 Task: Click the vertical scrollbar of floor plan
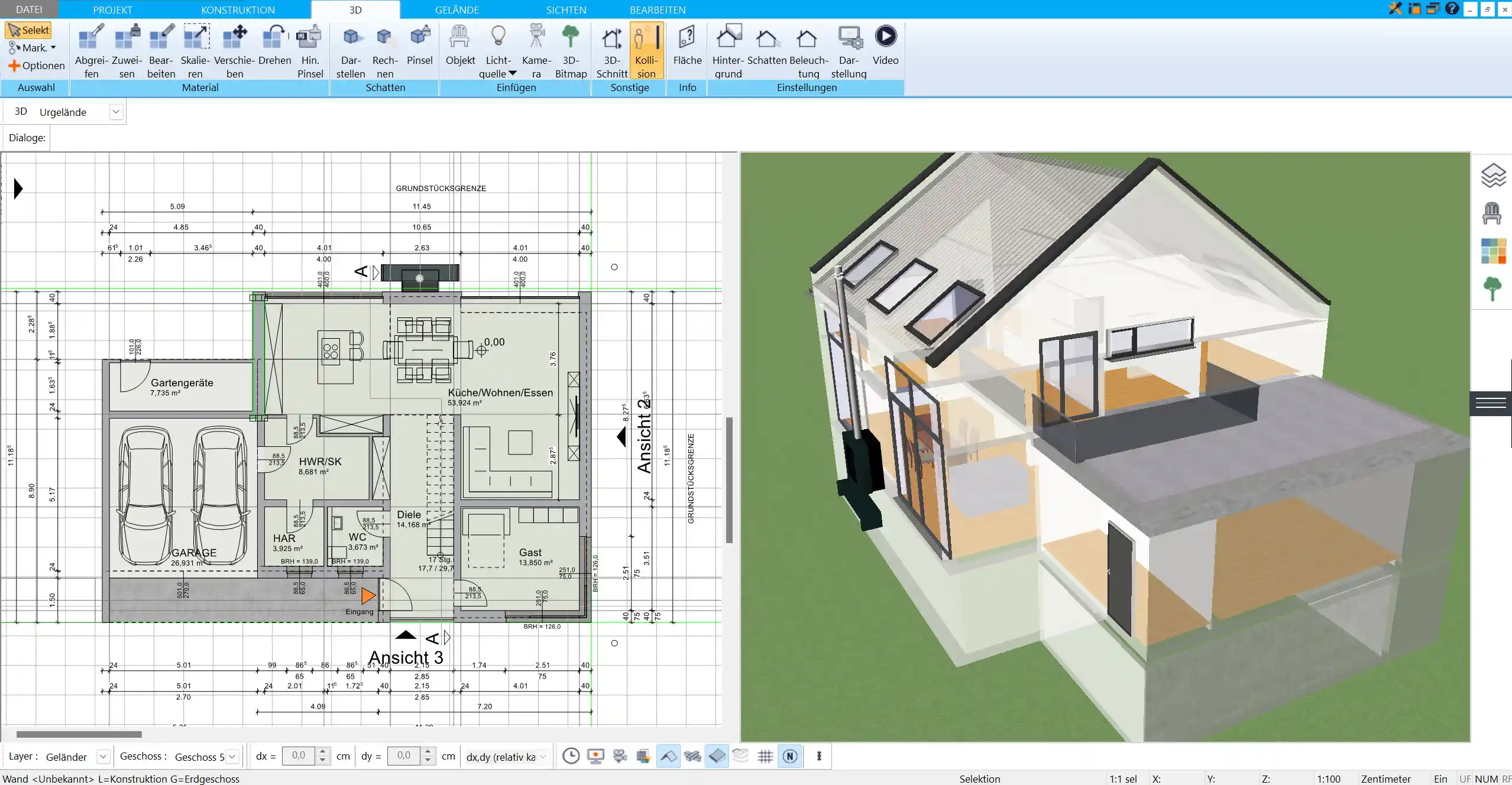pyautogui.click(x=730, y=480)
